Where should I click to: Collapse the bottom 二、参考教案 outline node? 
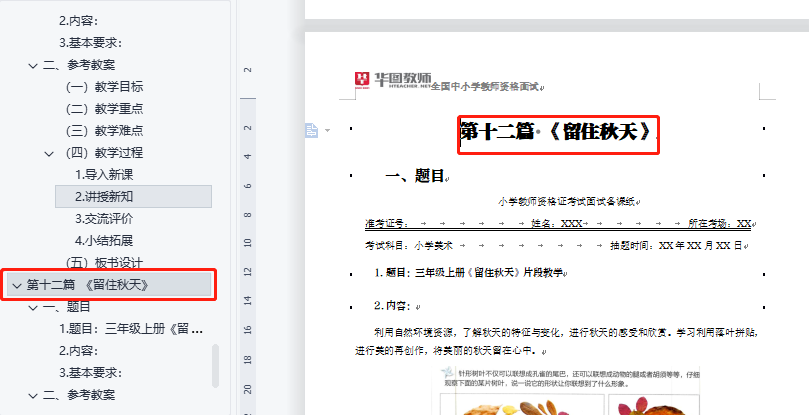pos(32,395)
